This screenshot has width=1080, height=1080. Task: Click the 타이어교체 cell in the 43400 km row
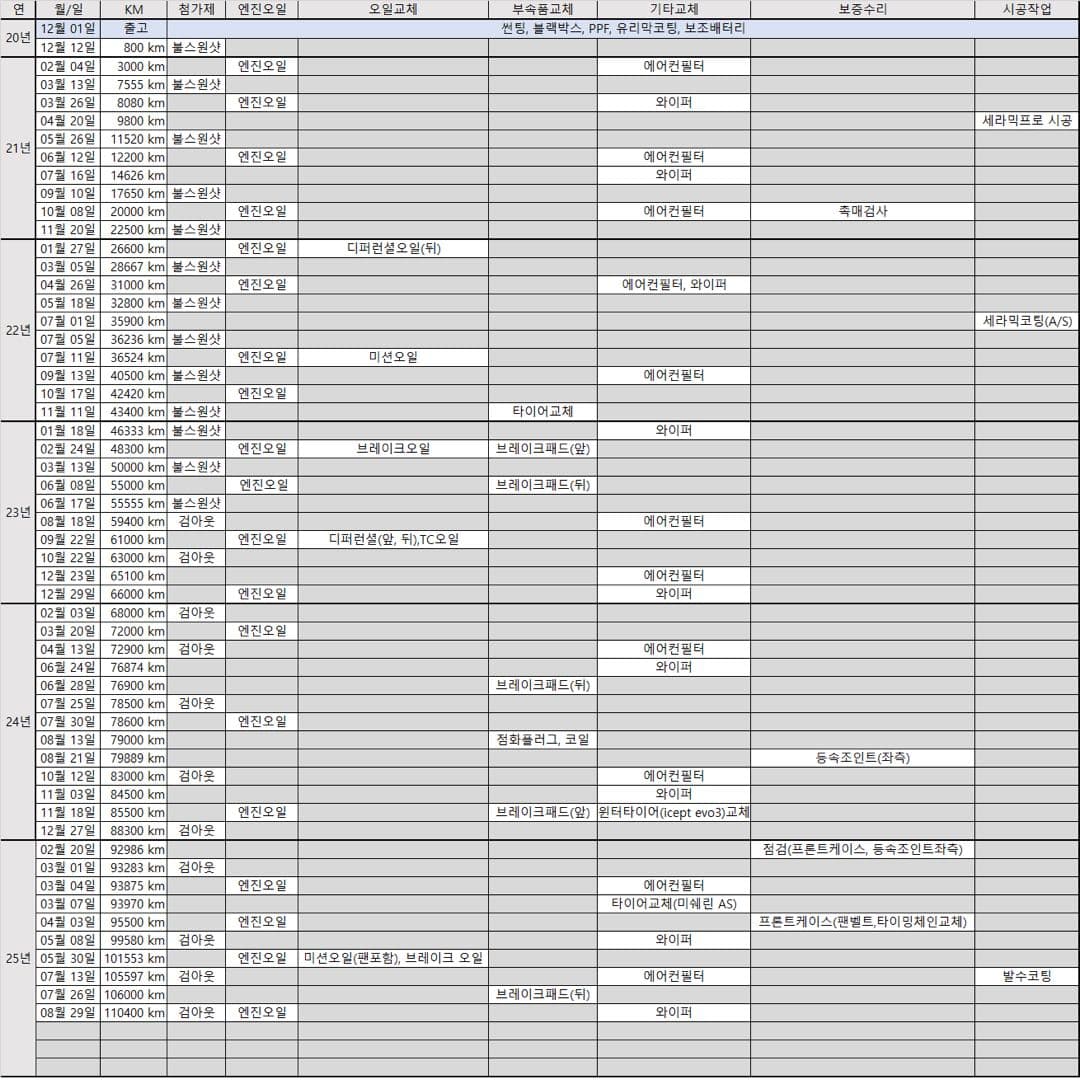coord(543,411)
